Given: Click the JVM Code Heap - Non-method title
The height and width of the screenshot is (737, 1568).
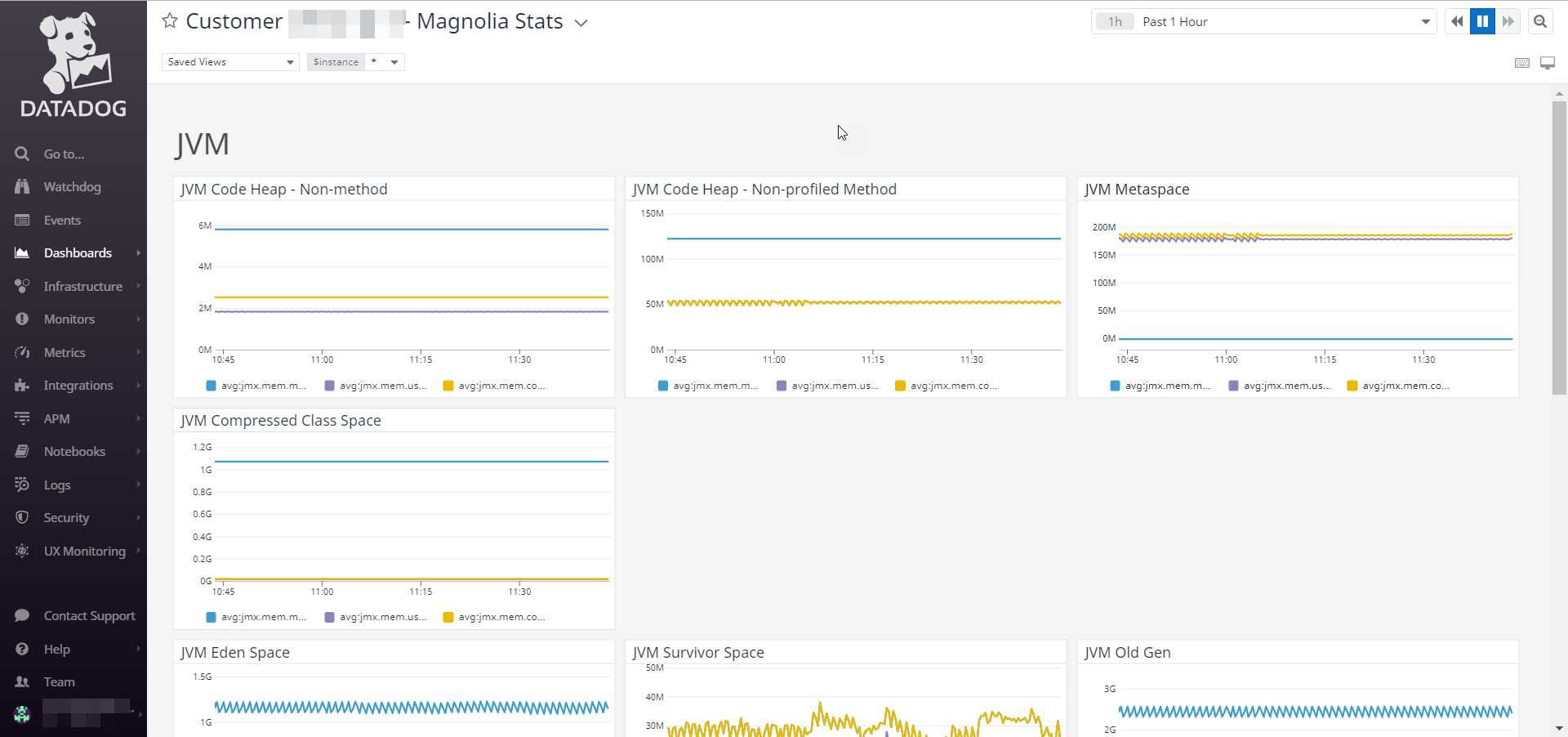Looking at the screenshot, I should click(x=284, y=190).
